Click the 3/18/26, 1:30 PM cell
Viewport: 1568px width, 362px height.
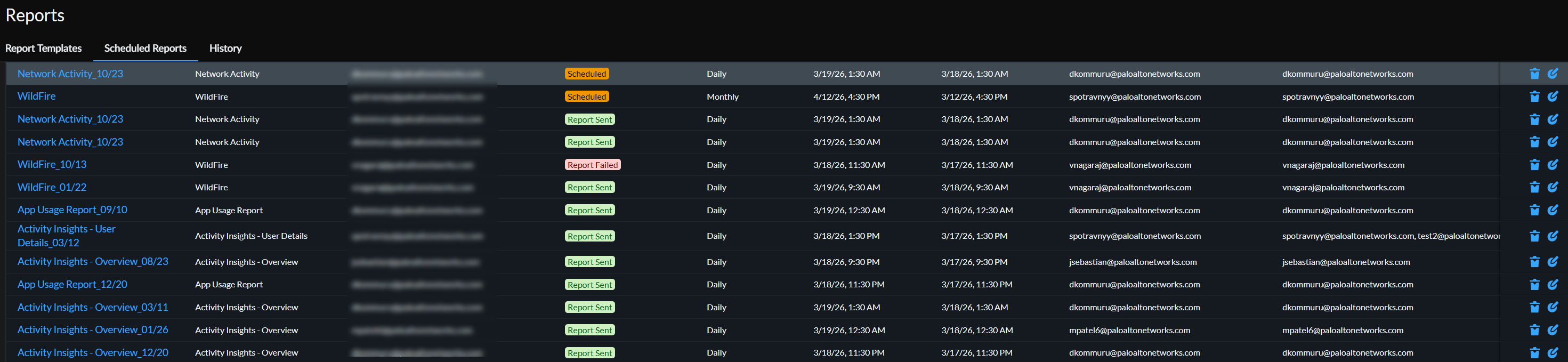pos(846,236)
